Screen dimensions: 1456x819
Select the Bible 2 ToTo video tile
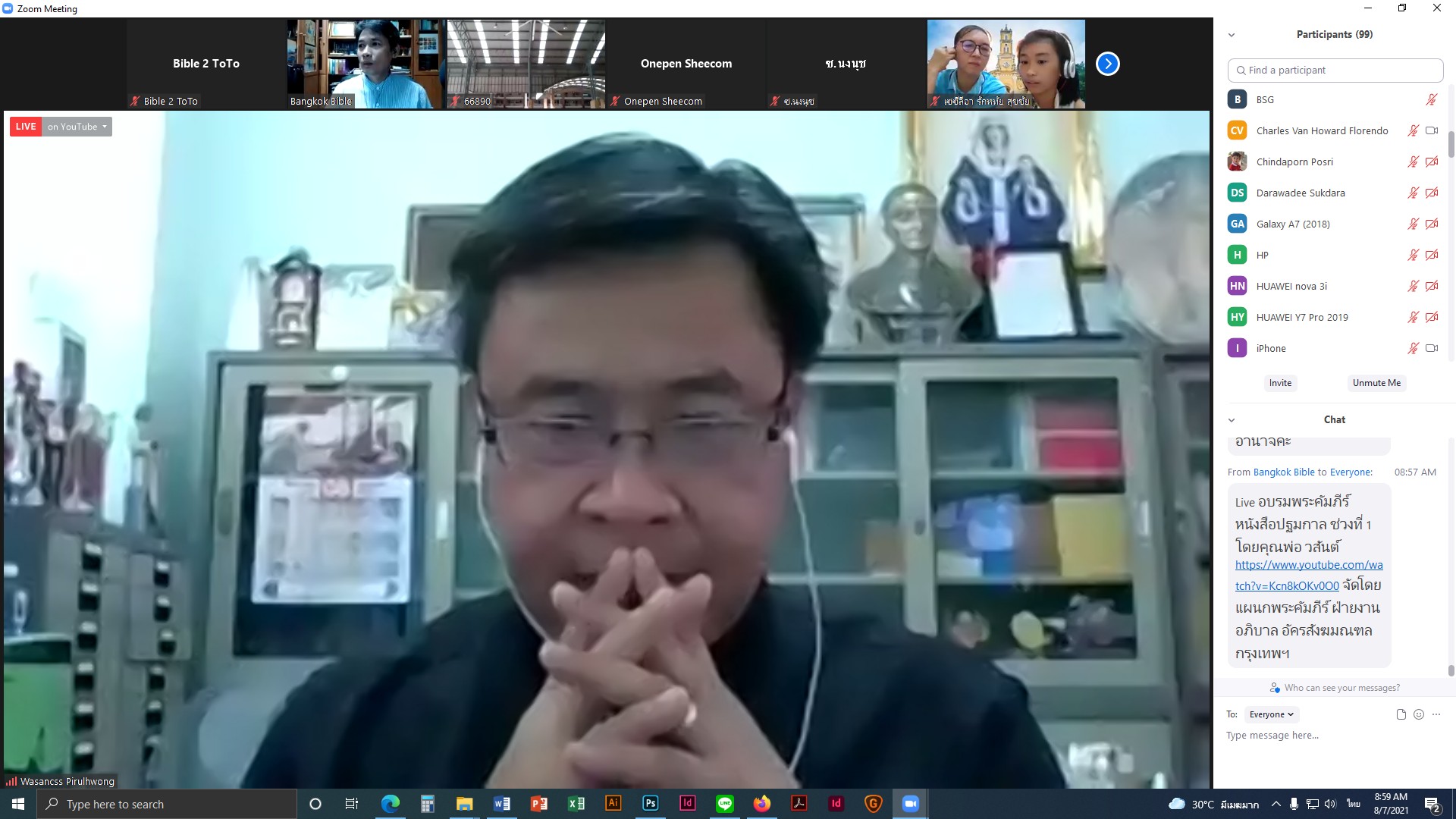[206, 64]
